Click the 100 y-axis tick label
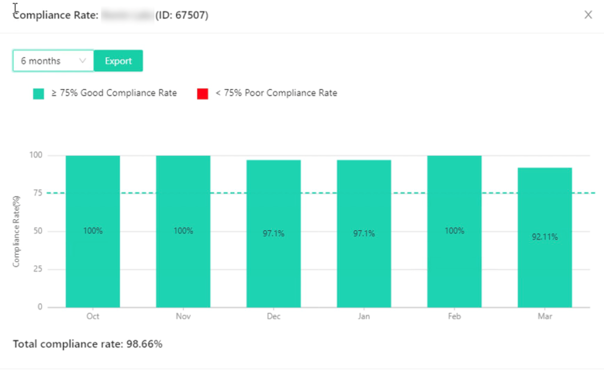This screenshot has height=372, width=604. click(x=36, y=155)
